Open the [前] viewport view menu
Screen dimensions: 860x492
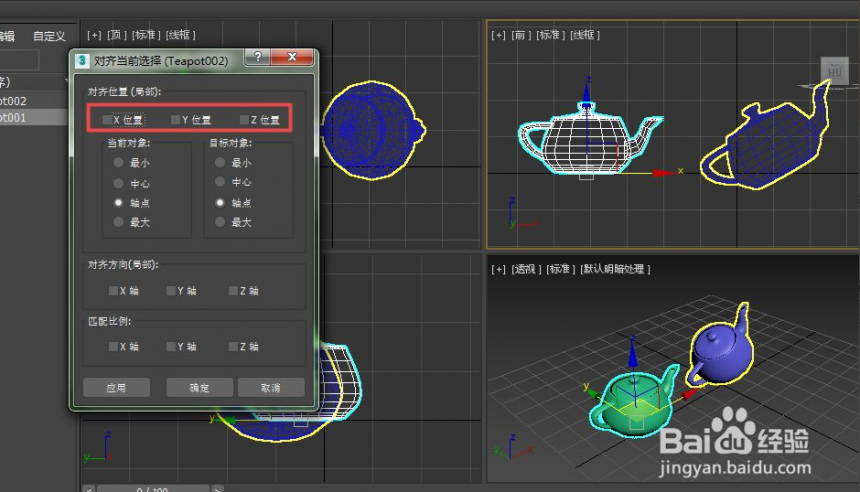click(521, 35)
